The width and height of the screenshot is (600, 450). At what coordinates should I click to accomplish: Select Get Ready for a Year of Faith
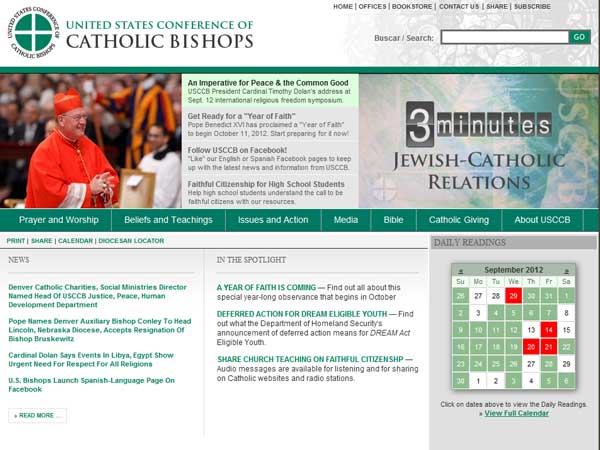coord(241,116)
